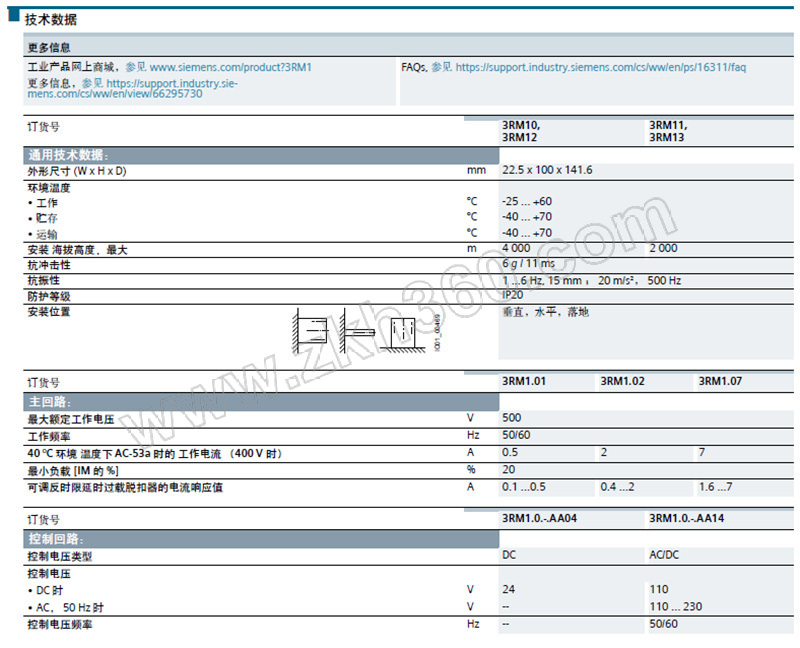Screen dimensions: 800x648
Task: Click the AC-53a 工作电流 row label
Action: pyautogui.click(x=155, y=454)
